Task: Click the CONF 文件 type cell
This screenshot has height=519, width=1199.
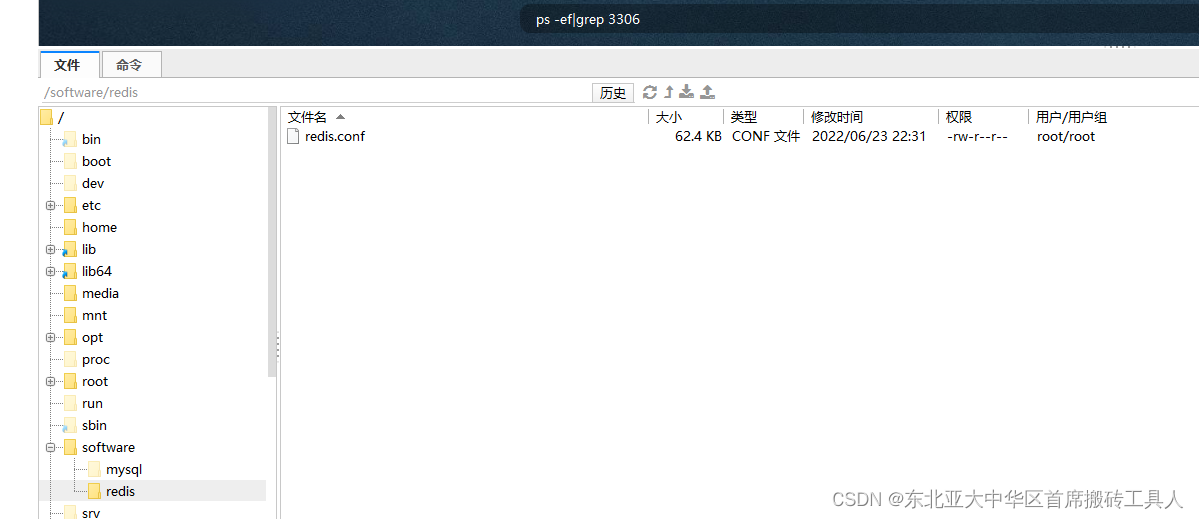Action: click(765, 137)
